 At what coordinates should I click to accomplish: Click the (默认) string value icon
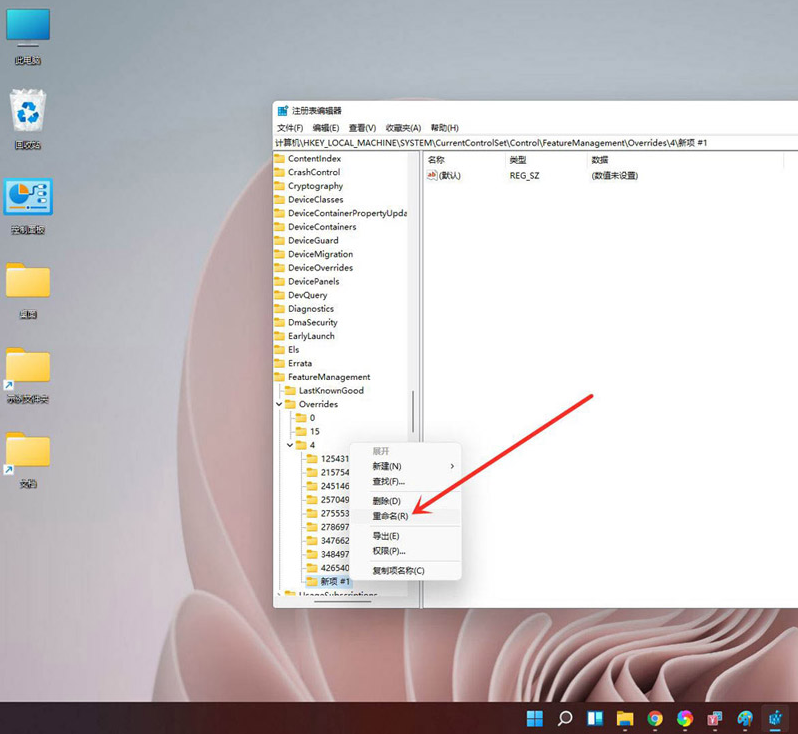point(432,175)
